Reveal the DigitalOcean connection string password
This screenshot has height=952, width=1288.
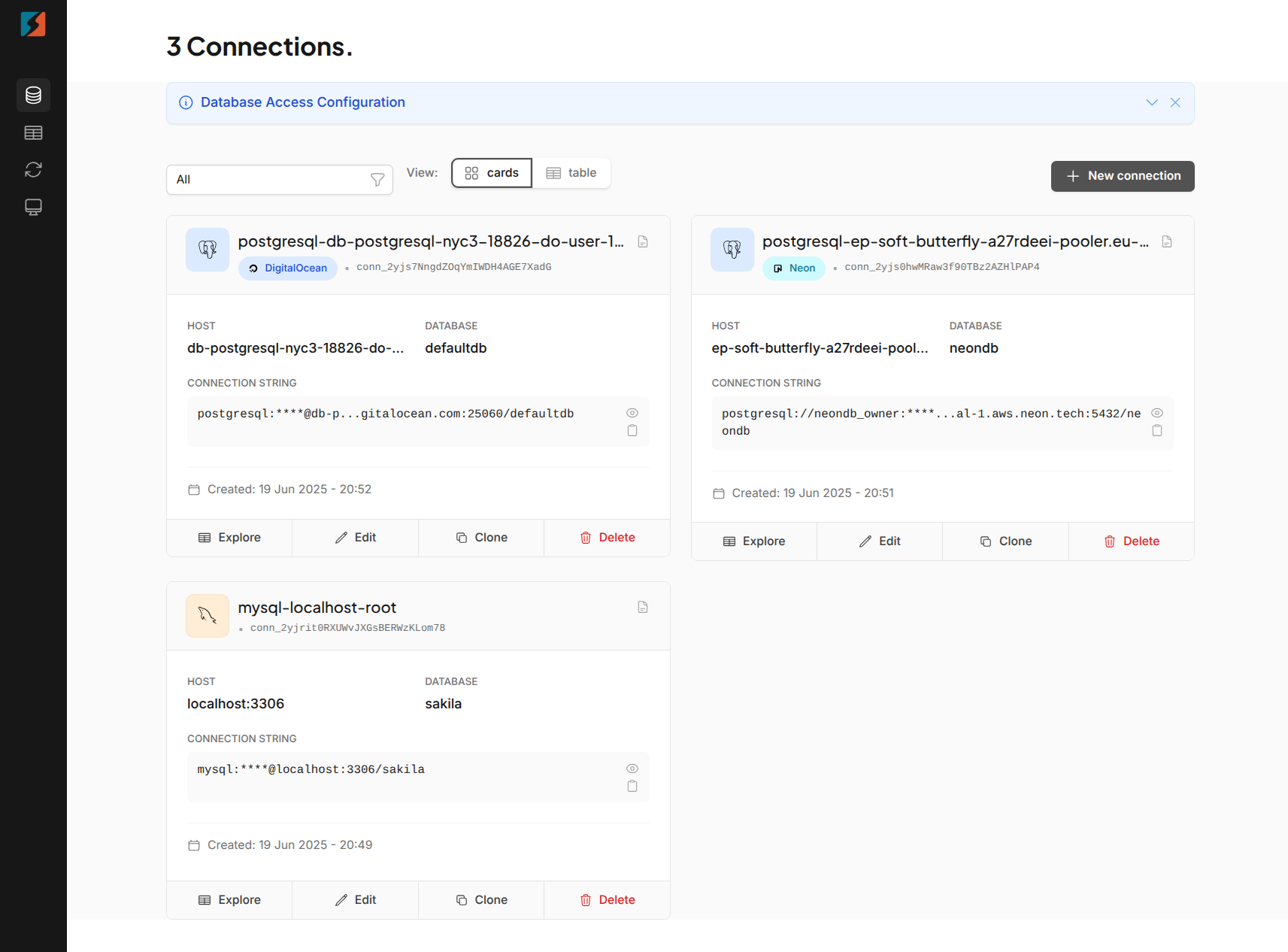coord(632,412)
